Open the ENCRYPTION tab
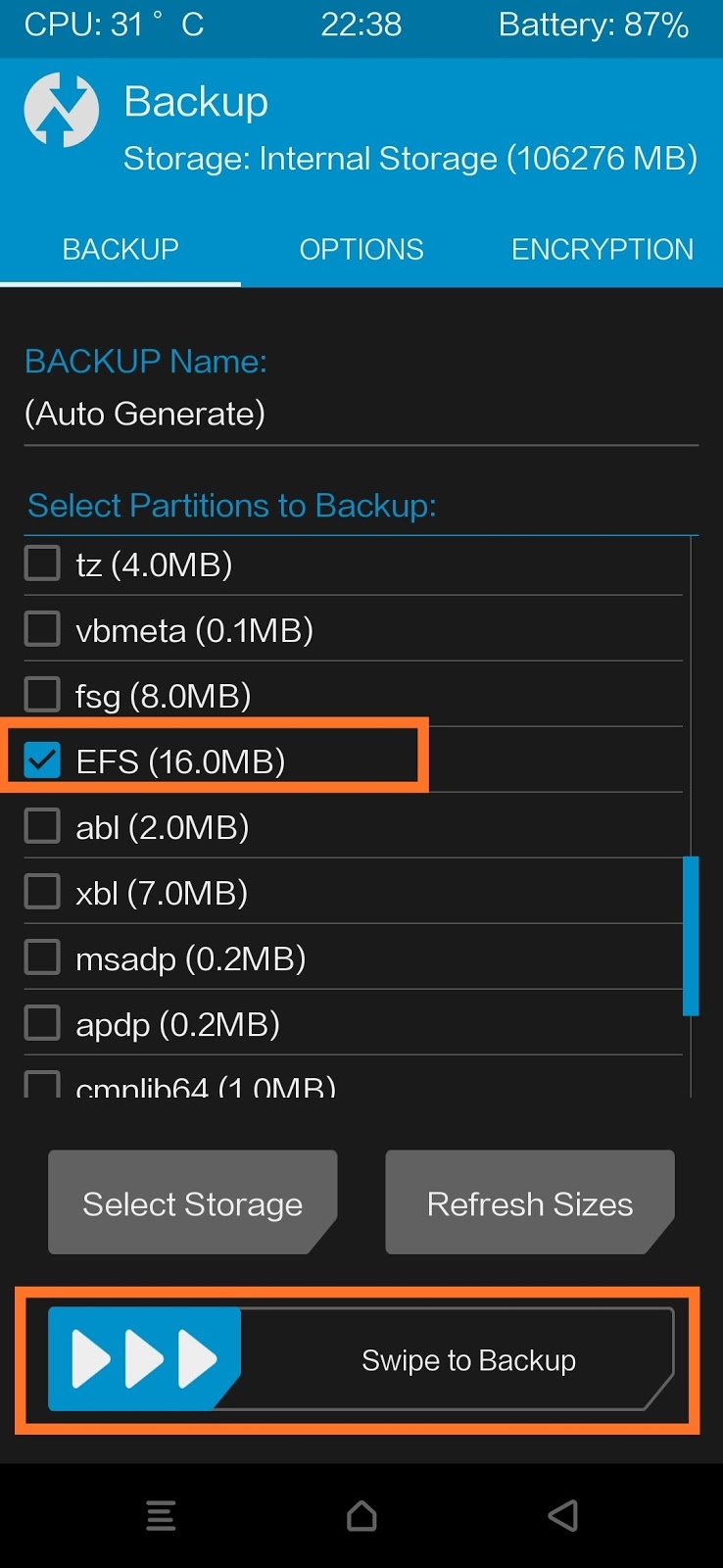The height and width of the screenshot is (1568, 723). click(602, 249)
